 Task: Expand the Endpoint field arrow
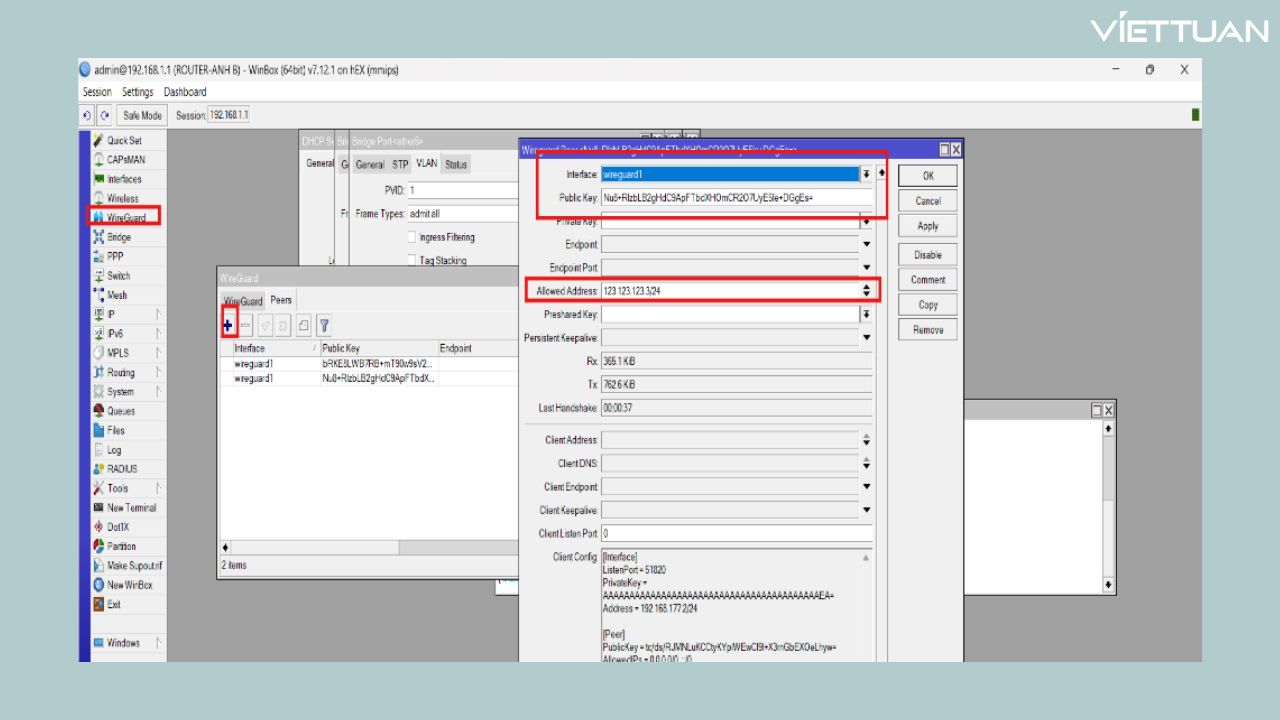click(866, 244)
